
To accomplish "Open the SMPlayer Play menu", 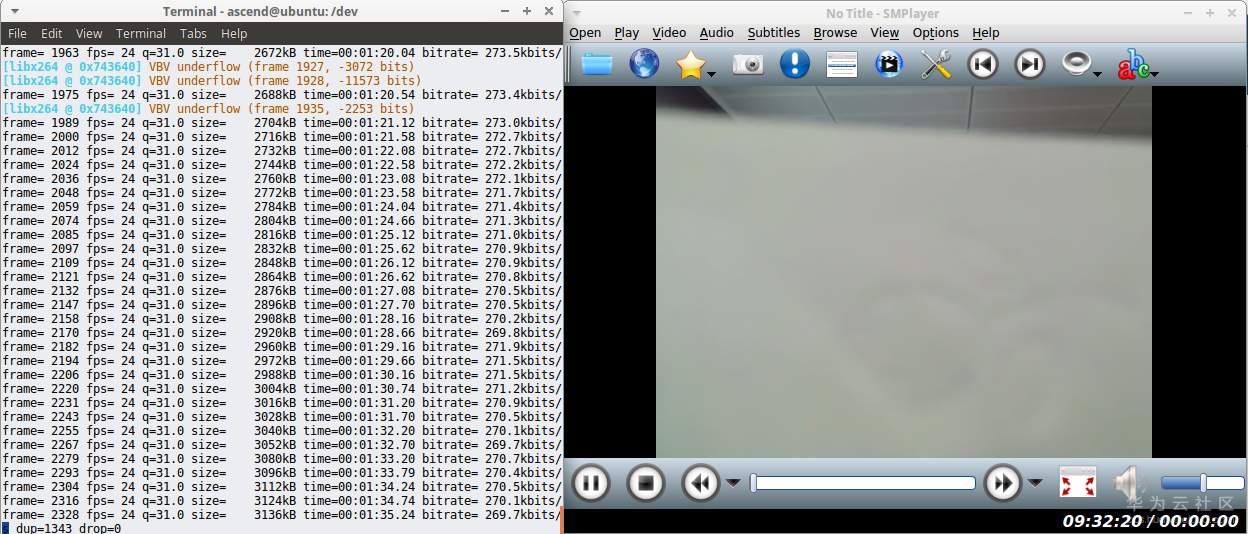I will click(627, 33).
